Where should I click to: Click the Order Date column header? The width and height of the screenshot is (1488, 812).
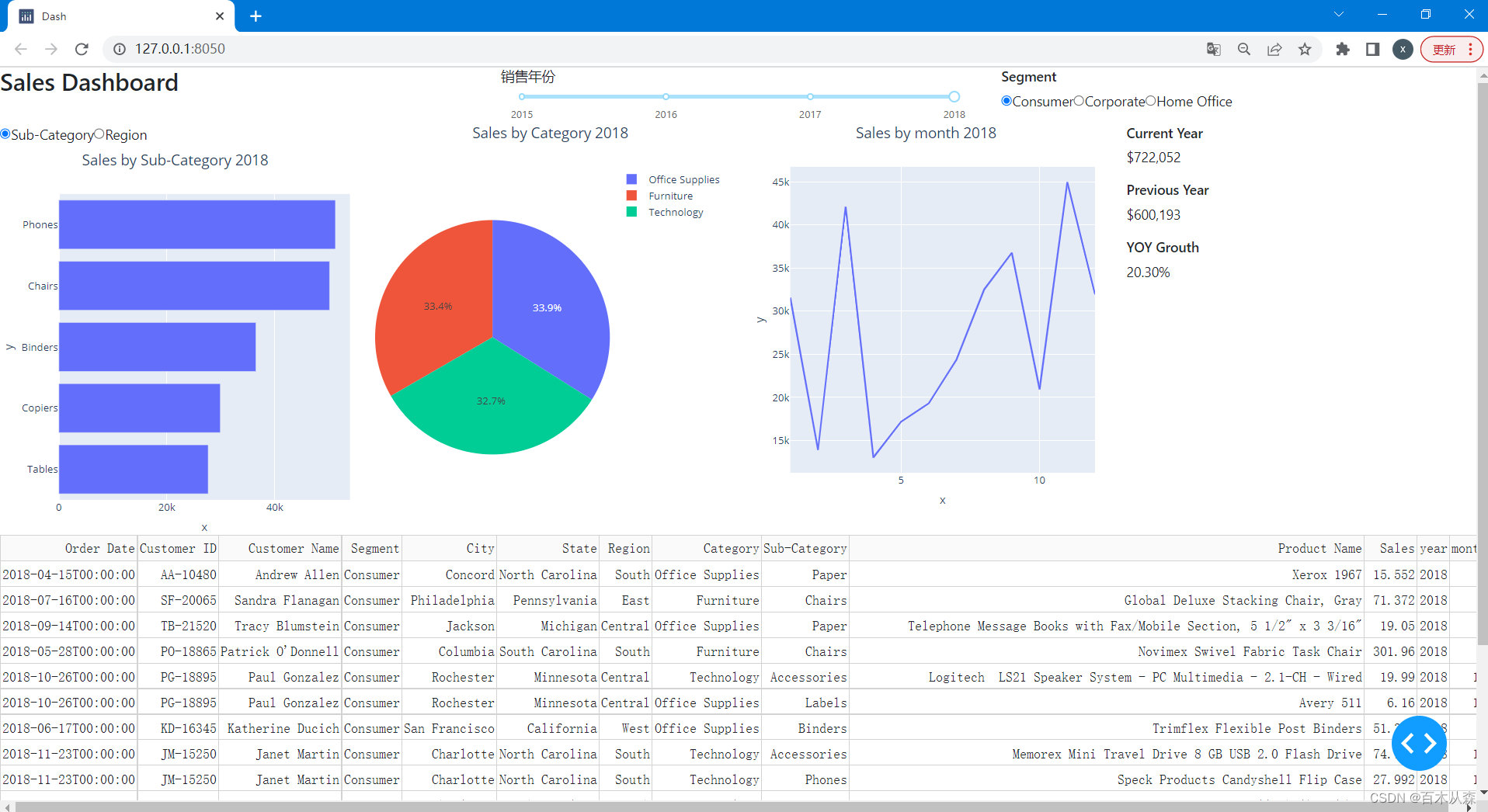click(69, 548)
